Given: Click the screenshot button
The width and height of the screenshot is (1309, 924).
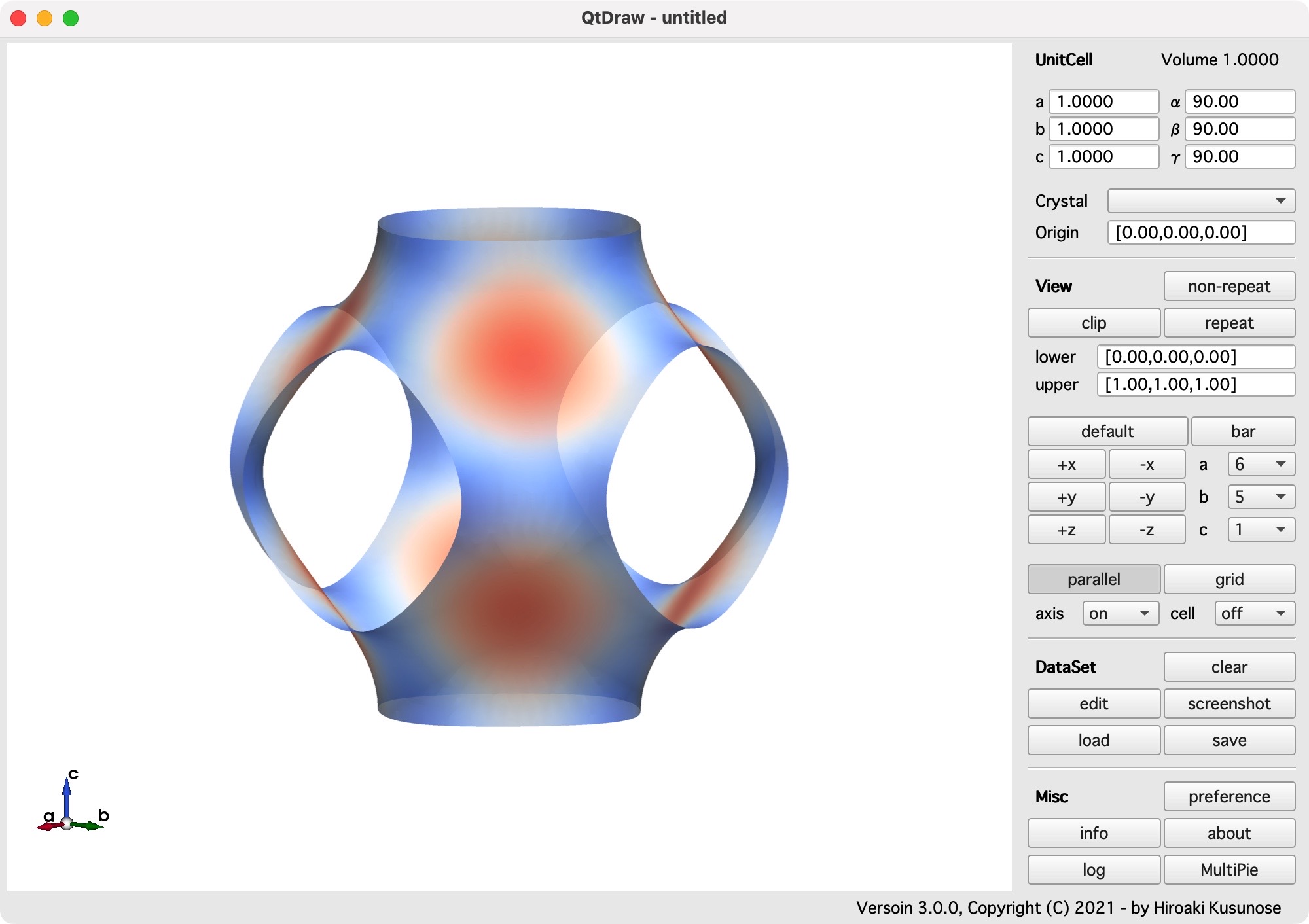Looking at the screenshot, I should pos(1228,703).
